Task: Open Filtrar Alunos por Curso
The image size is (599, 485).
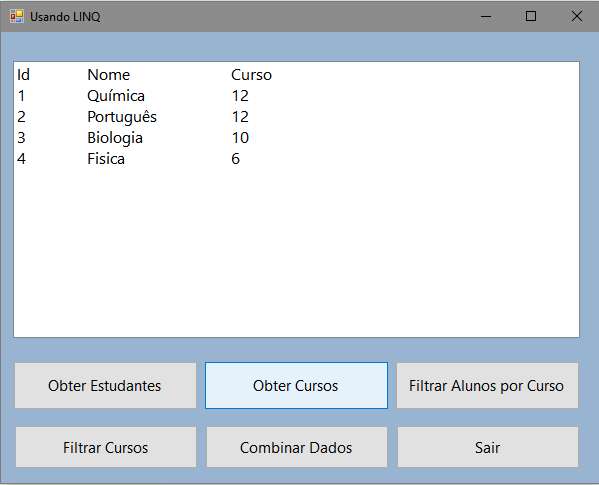Action: (x=487, y=385)
